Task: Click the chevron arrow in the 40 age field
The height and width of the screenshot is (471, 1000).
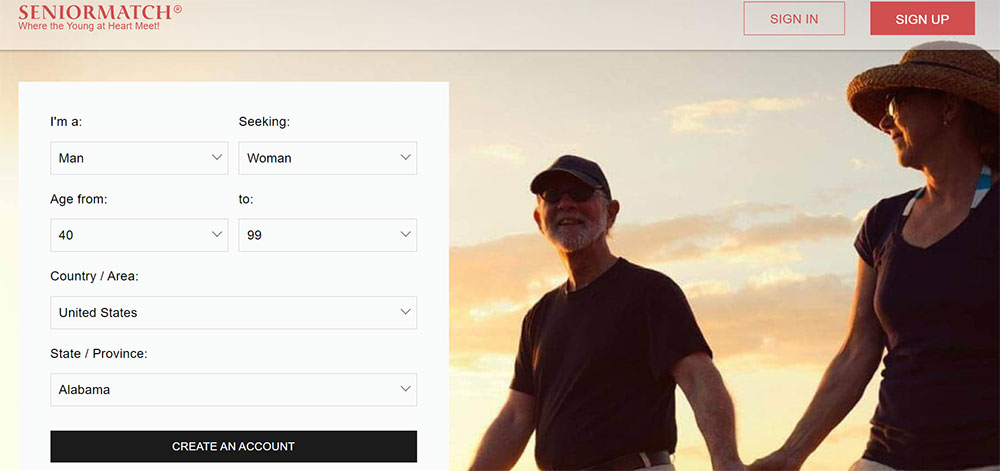Action: (x=217, y=235)
